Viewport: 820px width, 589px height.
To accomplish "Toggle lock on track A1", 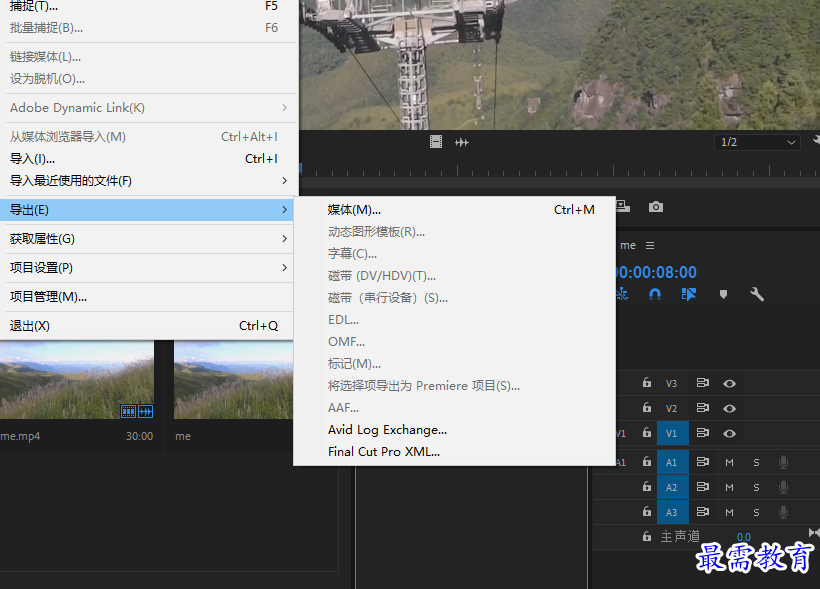I will pyautogui.click(x=647, y=461).
